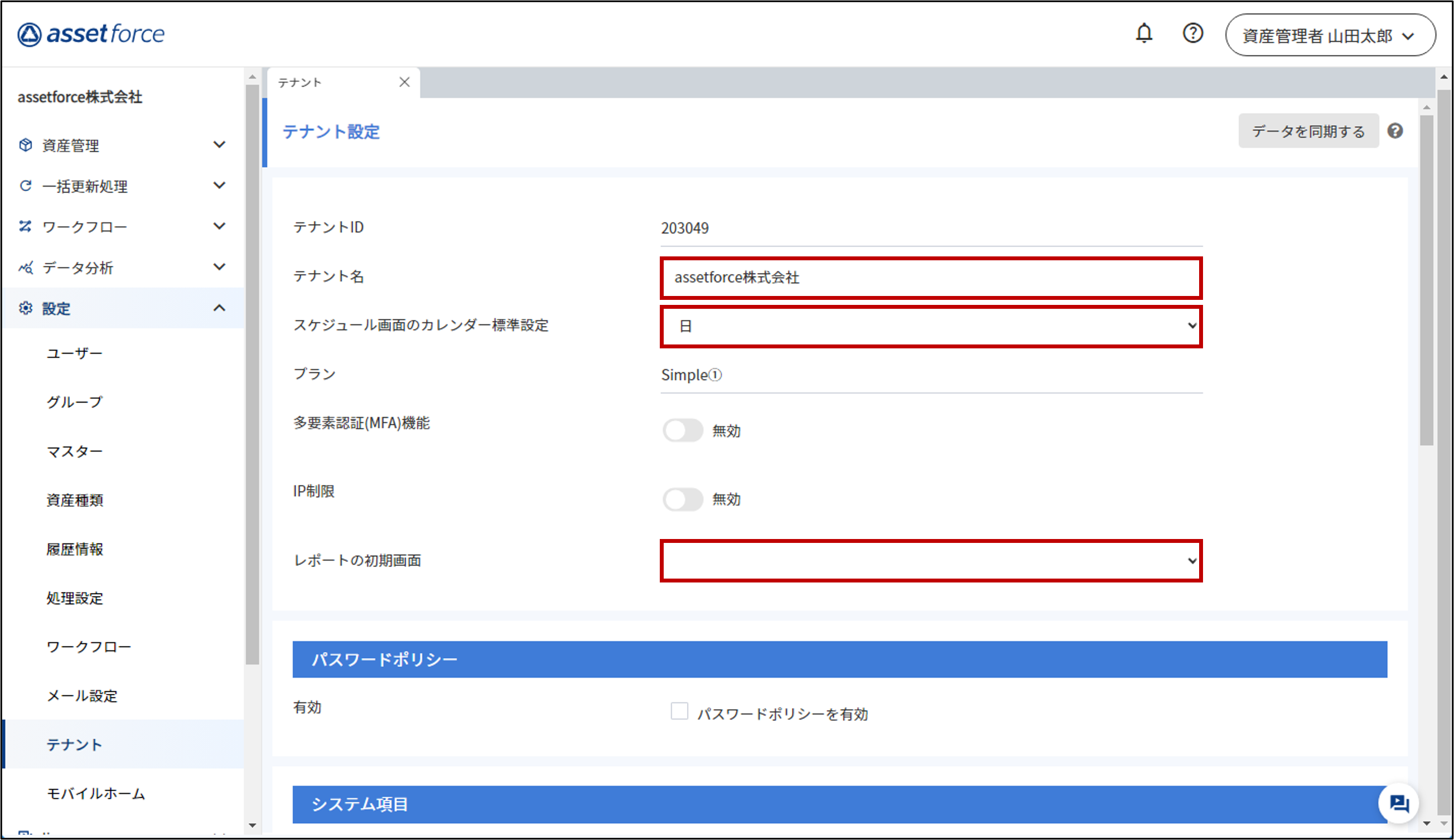Check the パスワードポリシーを有効 checkbox
Screen dimensions: 1454x840
(x=679, y=711)
